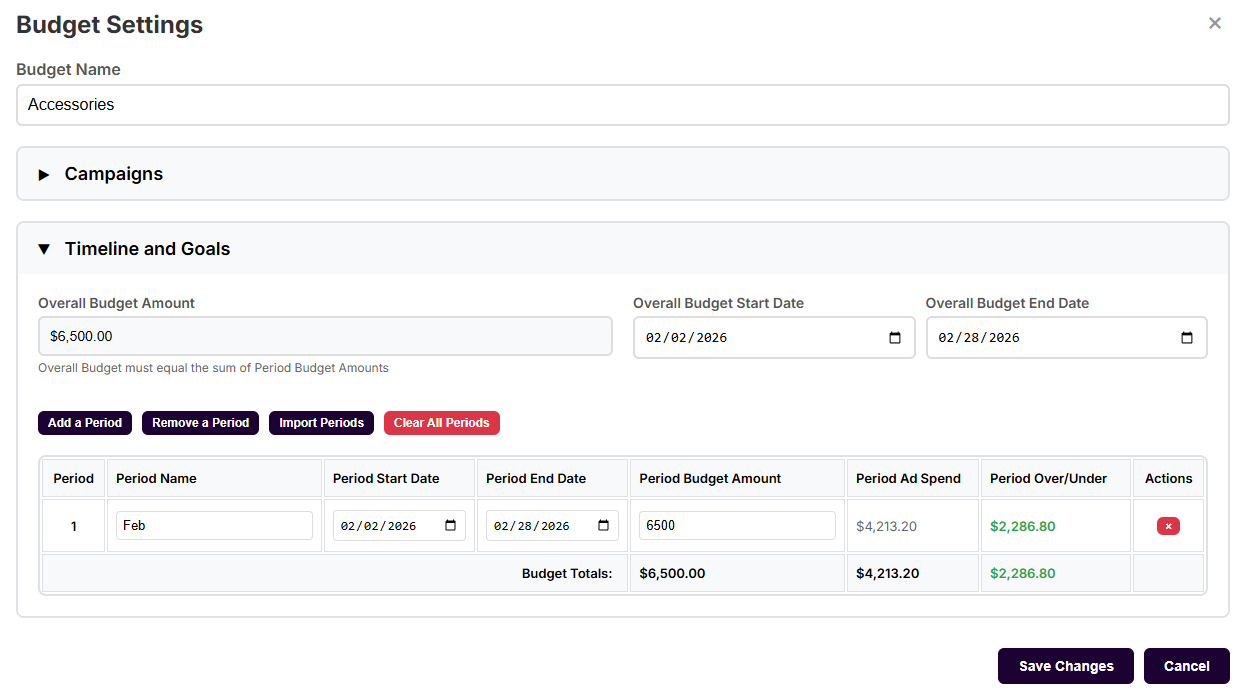Open the calendar picker for Period End Date
Image resolution: width=1243 pixels, height=696 pixels.
[604, 524]
